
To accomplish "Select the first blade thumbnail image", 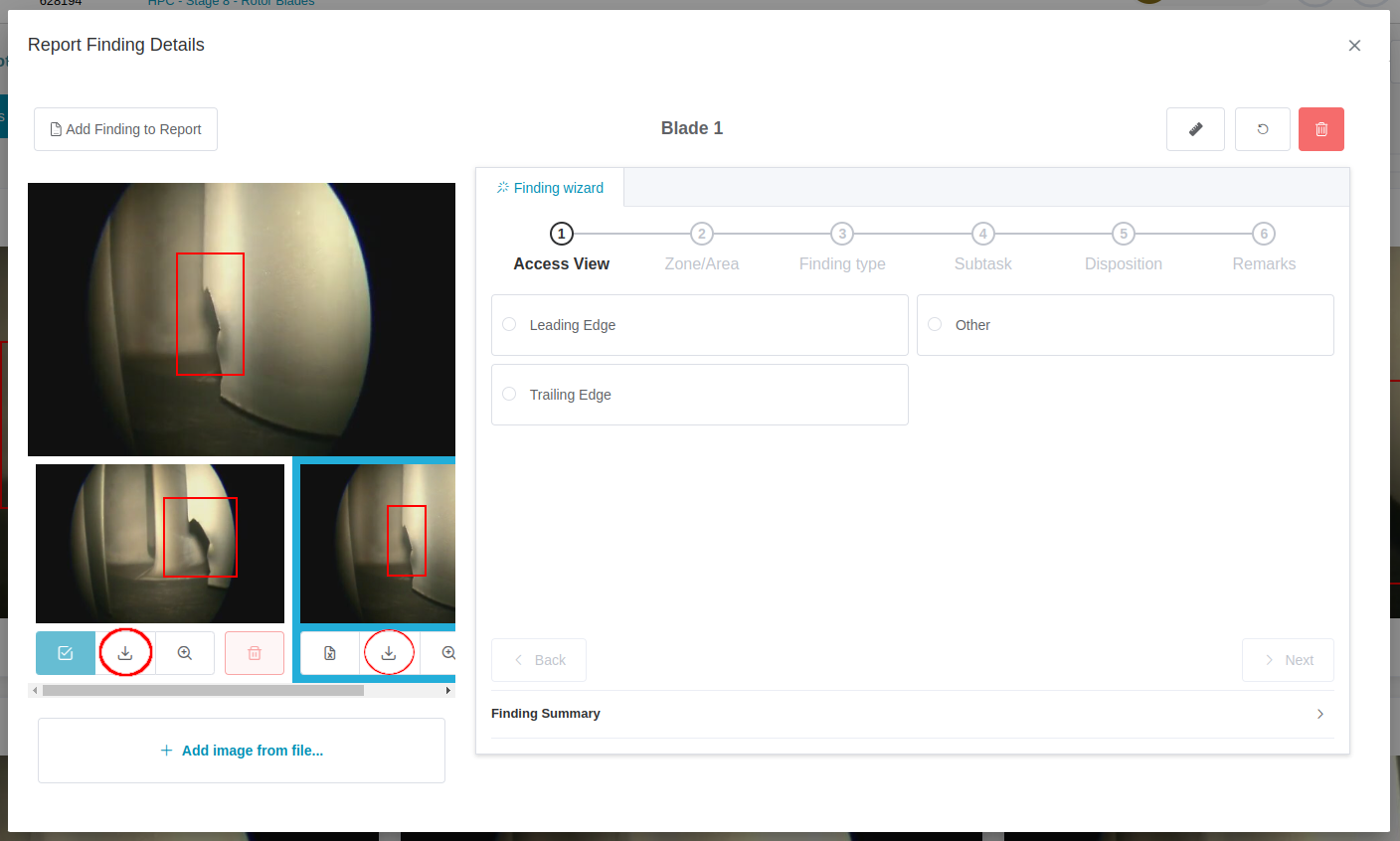I will (160, 544).
